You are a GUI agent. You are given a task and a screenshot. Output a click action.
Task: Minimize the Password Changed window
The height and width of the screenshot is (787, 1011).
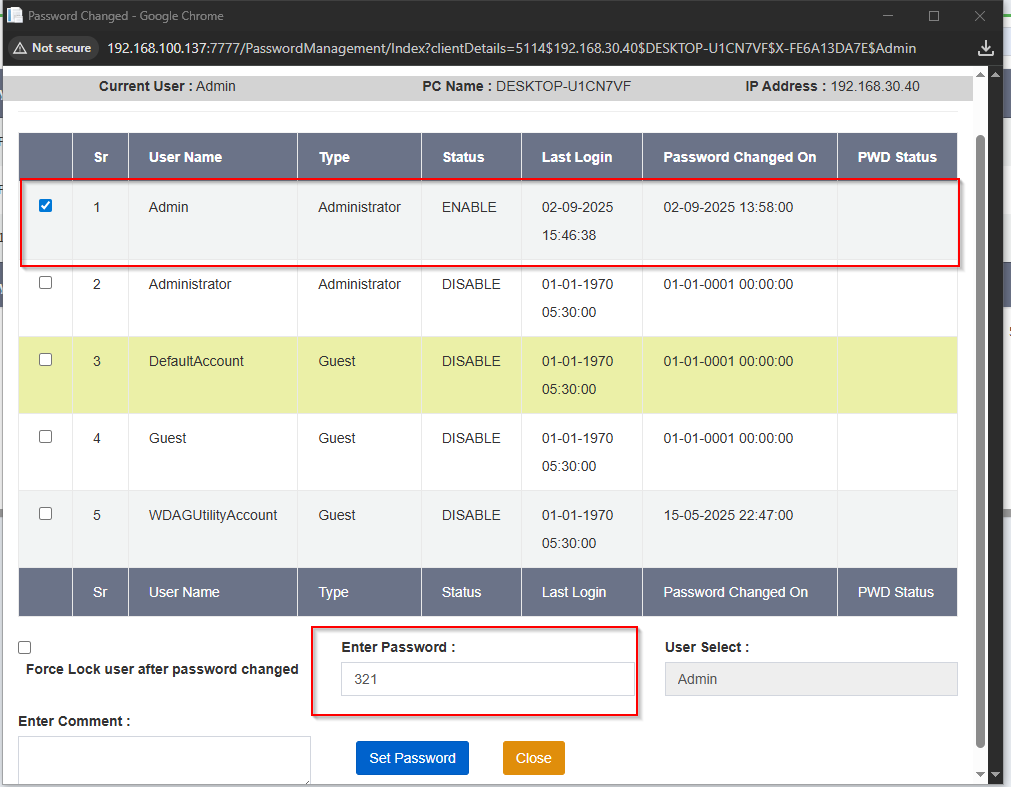pos(887,16)
